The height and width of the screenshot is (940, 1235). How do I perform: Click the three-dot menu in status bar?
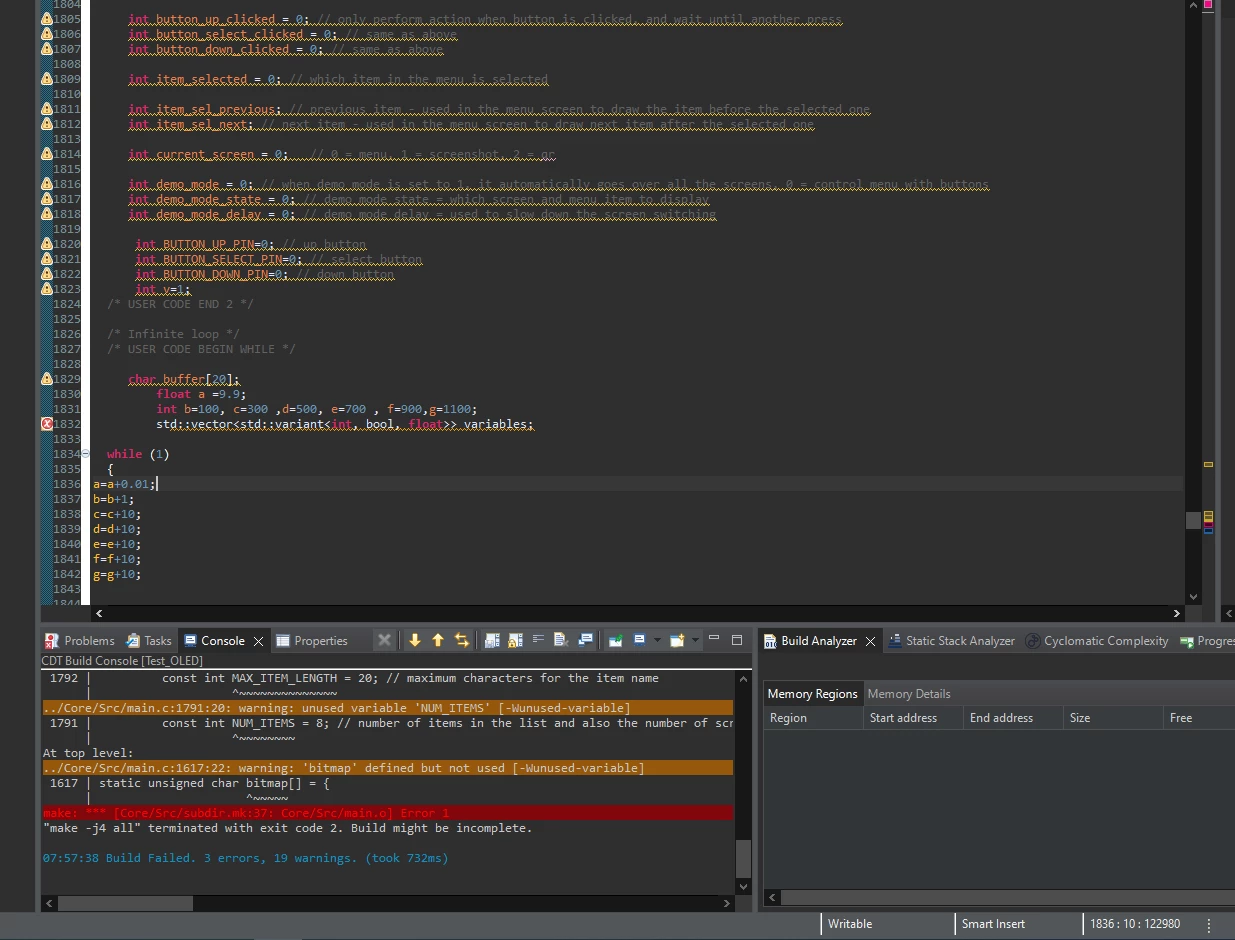1209,925
